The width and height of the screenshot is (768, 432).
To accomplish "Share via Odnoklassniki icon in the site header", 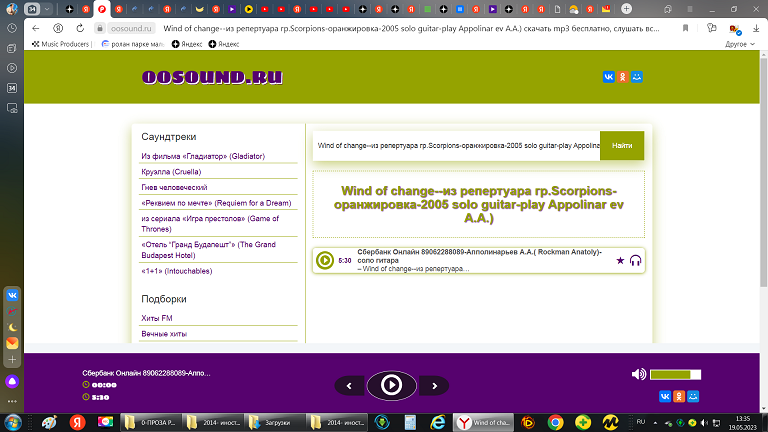I will click(x=623, y=77).
